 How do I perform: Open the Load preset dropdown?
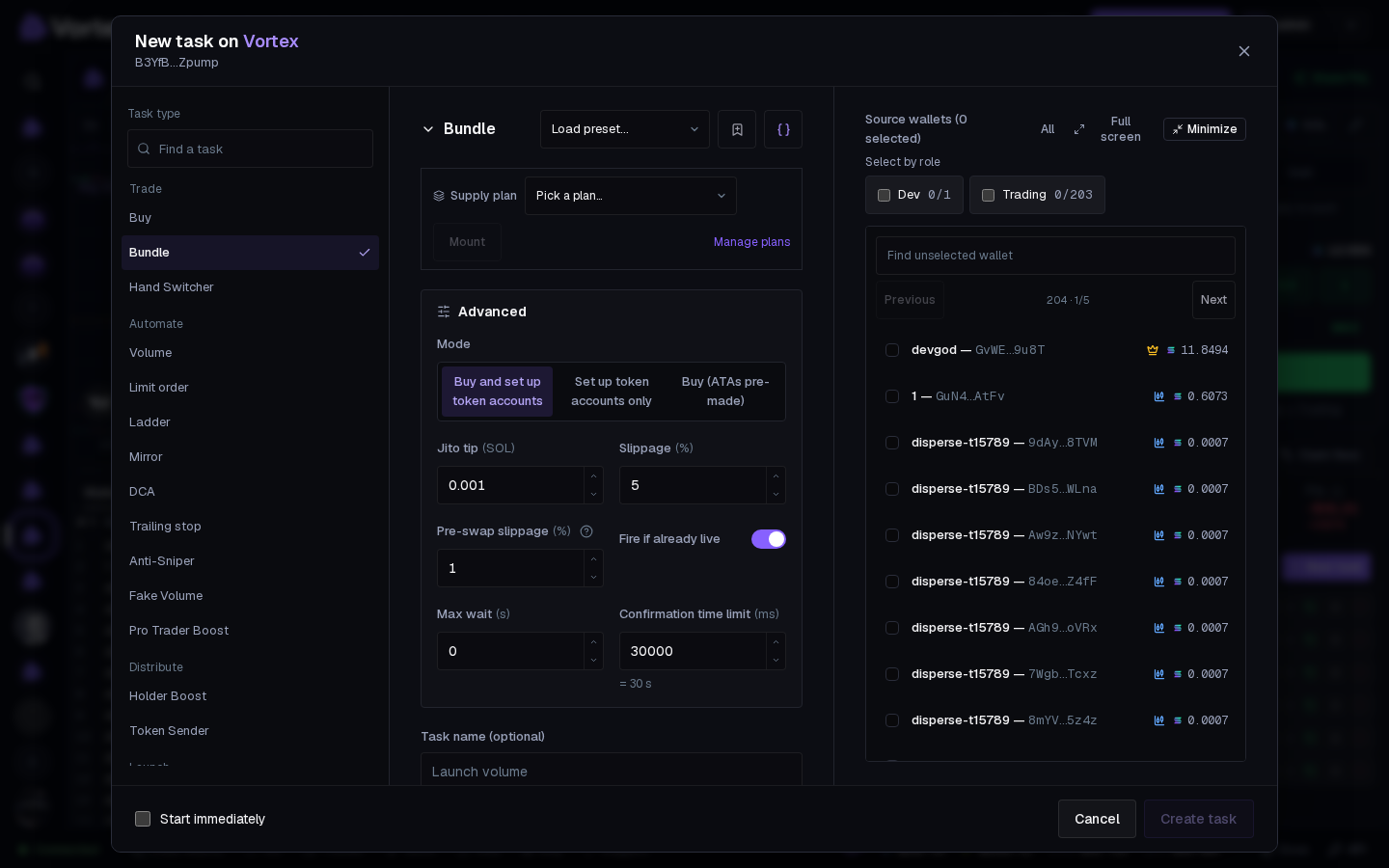(625, 129)
